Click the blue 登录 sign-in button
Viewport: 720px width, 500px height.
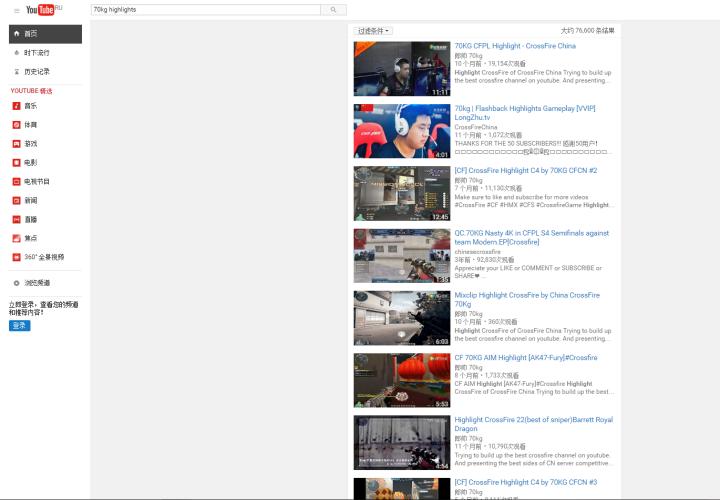(20, 325)
